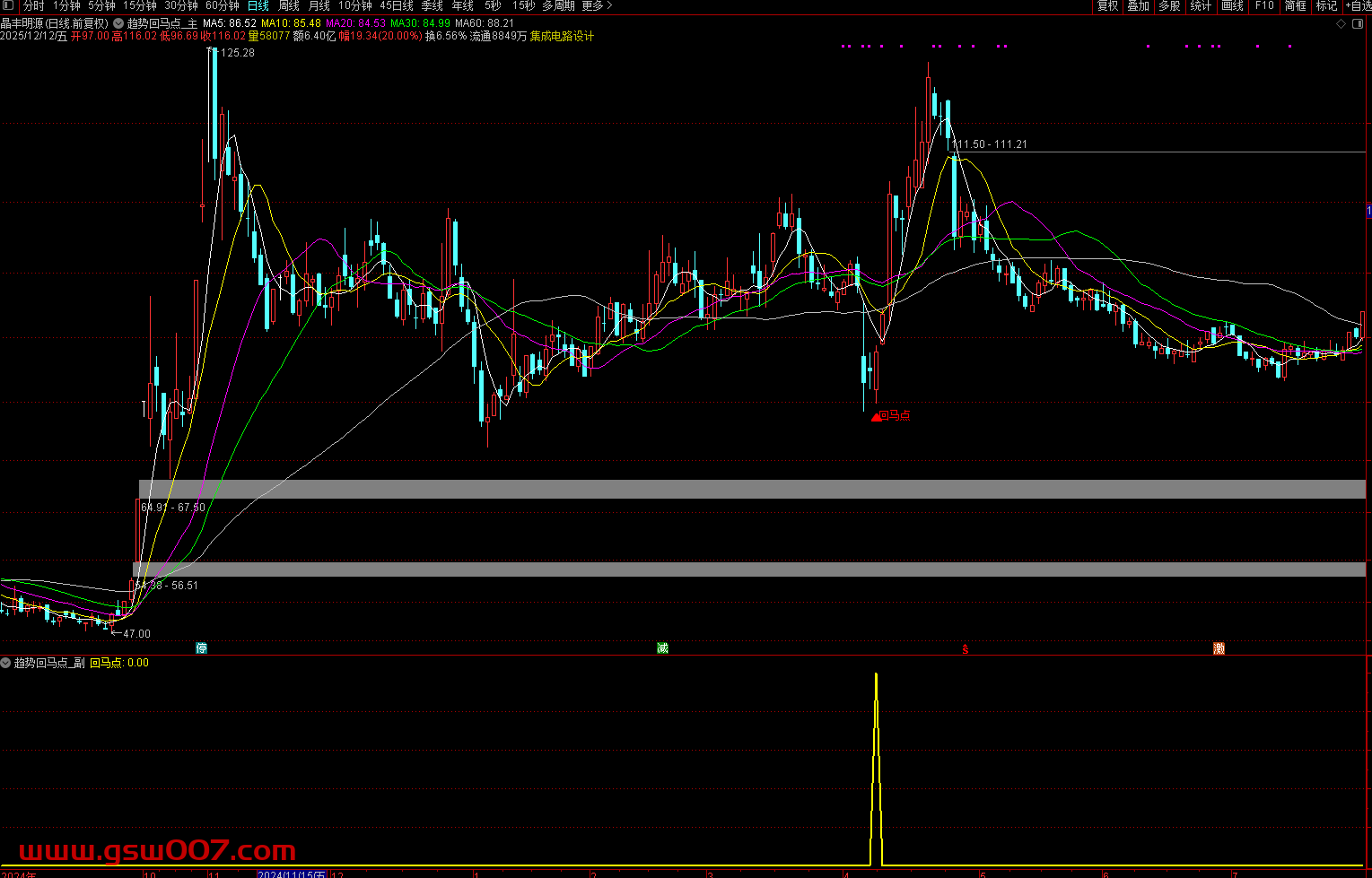Switch to the 周线 weekly period

pyautogui.click(x=289, y=6)
